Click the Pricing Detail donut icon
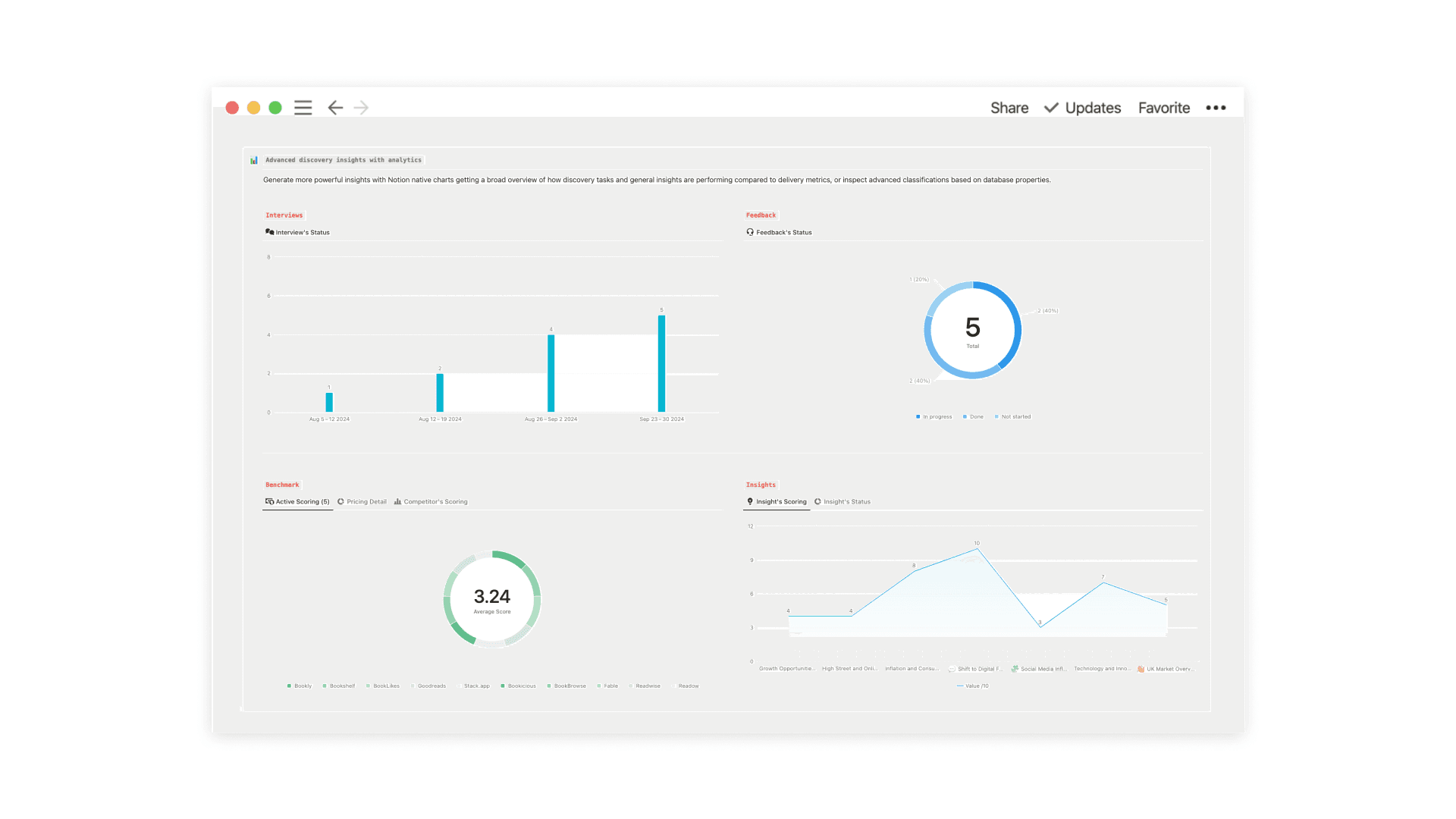This screenshot has width=1456, height=819. pos(340,501)
